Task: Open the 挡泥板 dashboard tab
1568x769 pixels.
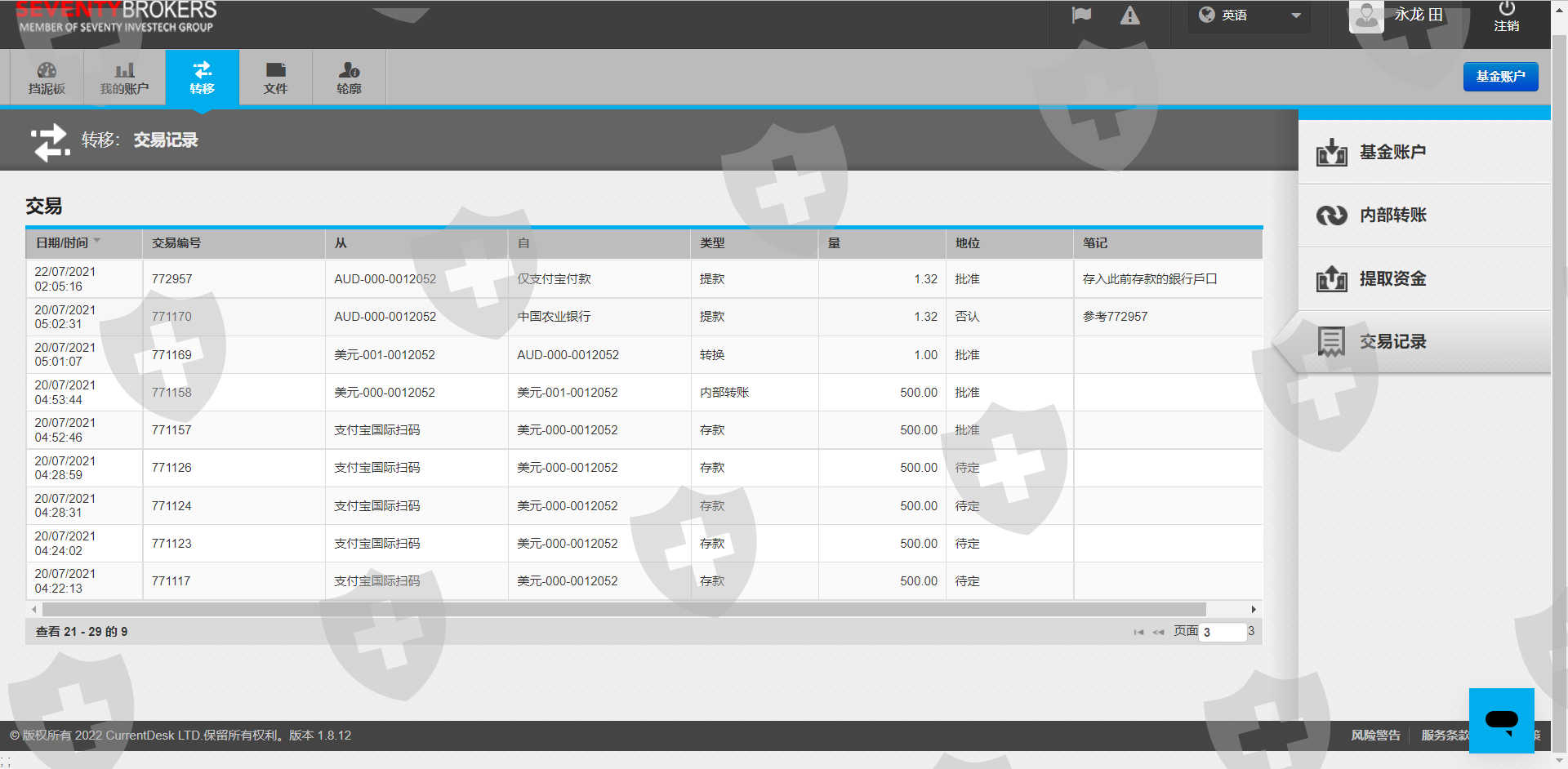Action: point(47,78)
